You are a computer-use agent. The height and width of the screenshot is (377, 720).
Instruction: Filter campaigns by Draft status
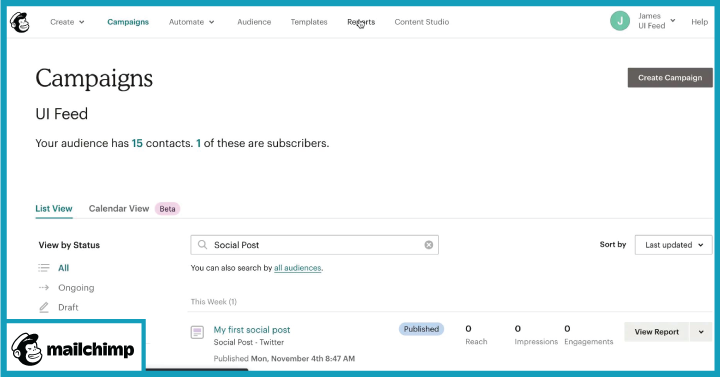point(68,307)
